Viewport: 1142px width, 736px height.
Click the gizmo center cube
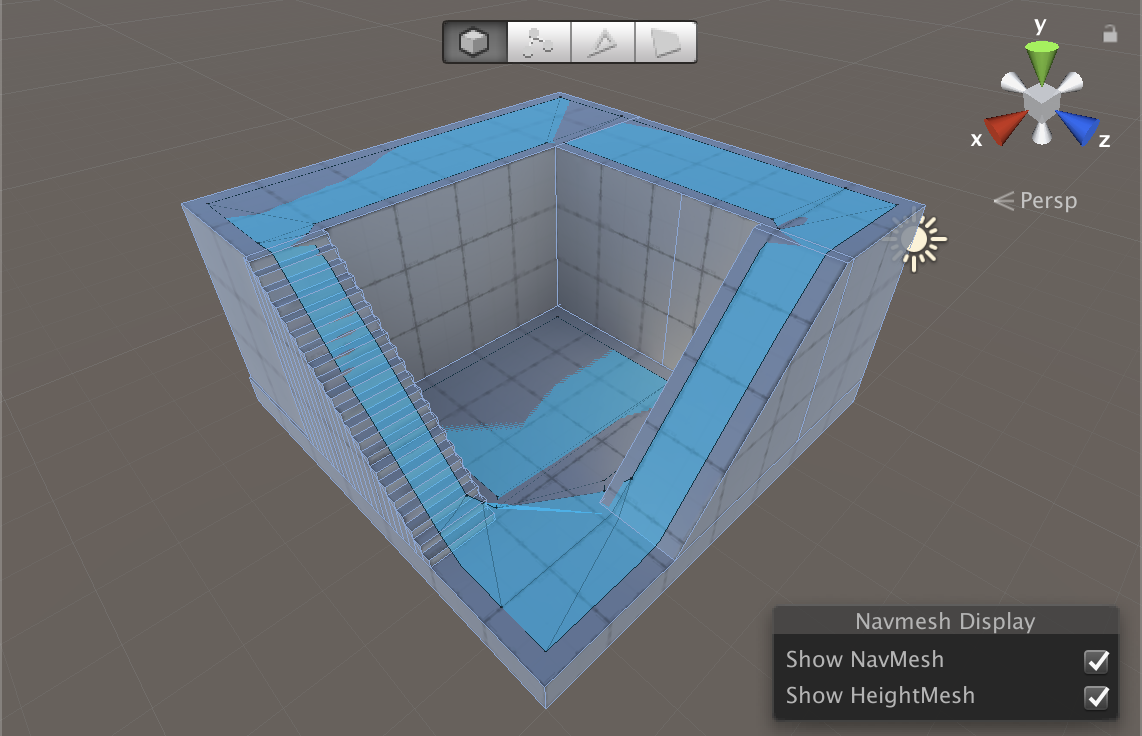click(1041, 101)
